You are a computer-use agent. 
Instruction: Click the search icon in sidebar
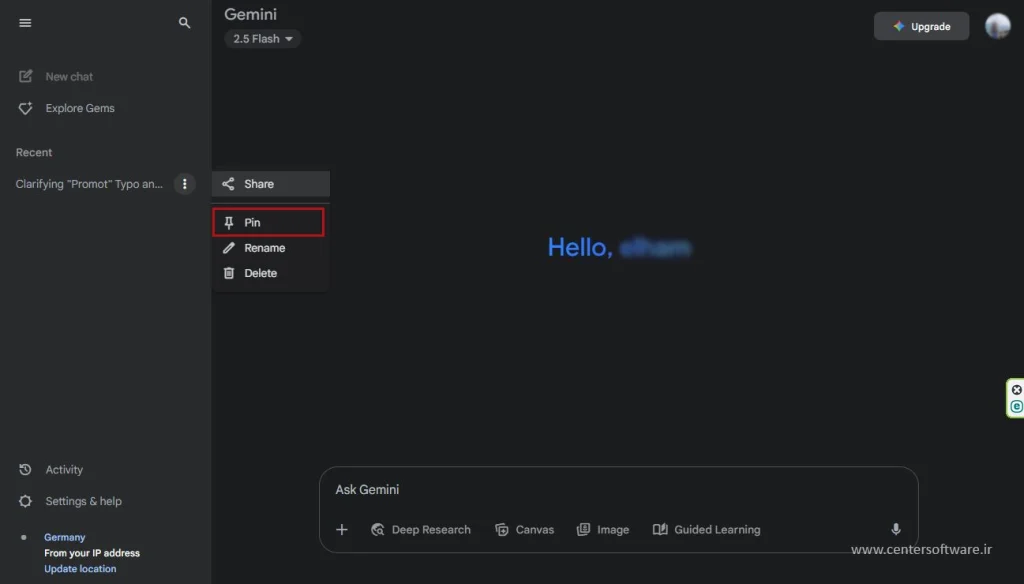184,22
